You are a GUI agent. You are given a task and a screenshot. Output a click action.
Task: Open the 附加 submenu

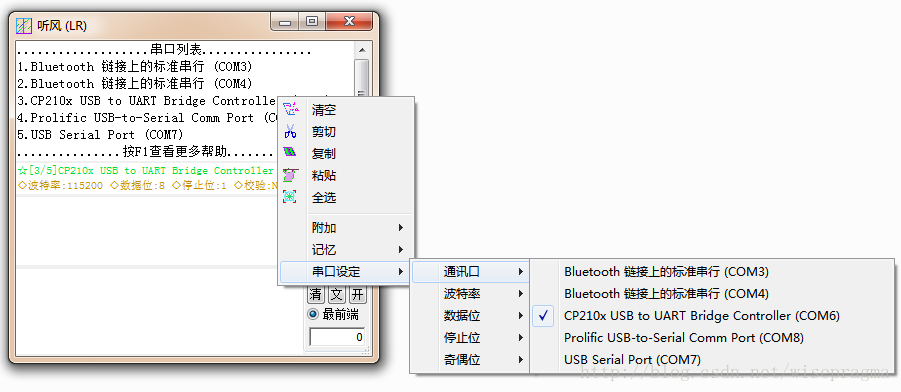point(346,228)
